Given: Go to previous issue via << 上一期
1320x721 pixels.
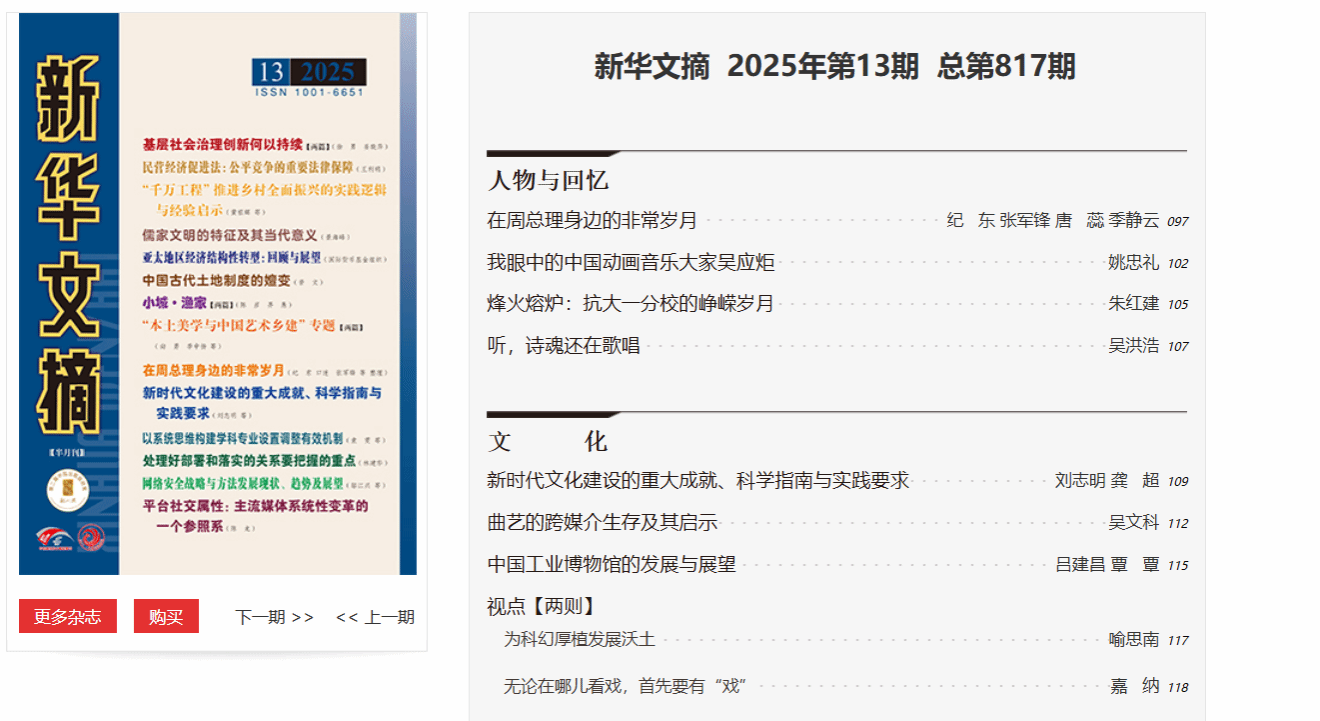Looking at the screenshot, I should point(375,617).
